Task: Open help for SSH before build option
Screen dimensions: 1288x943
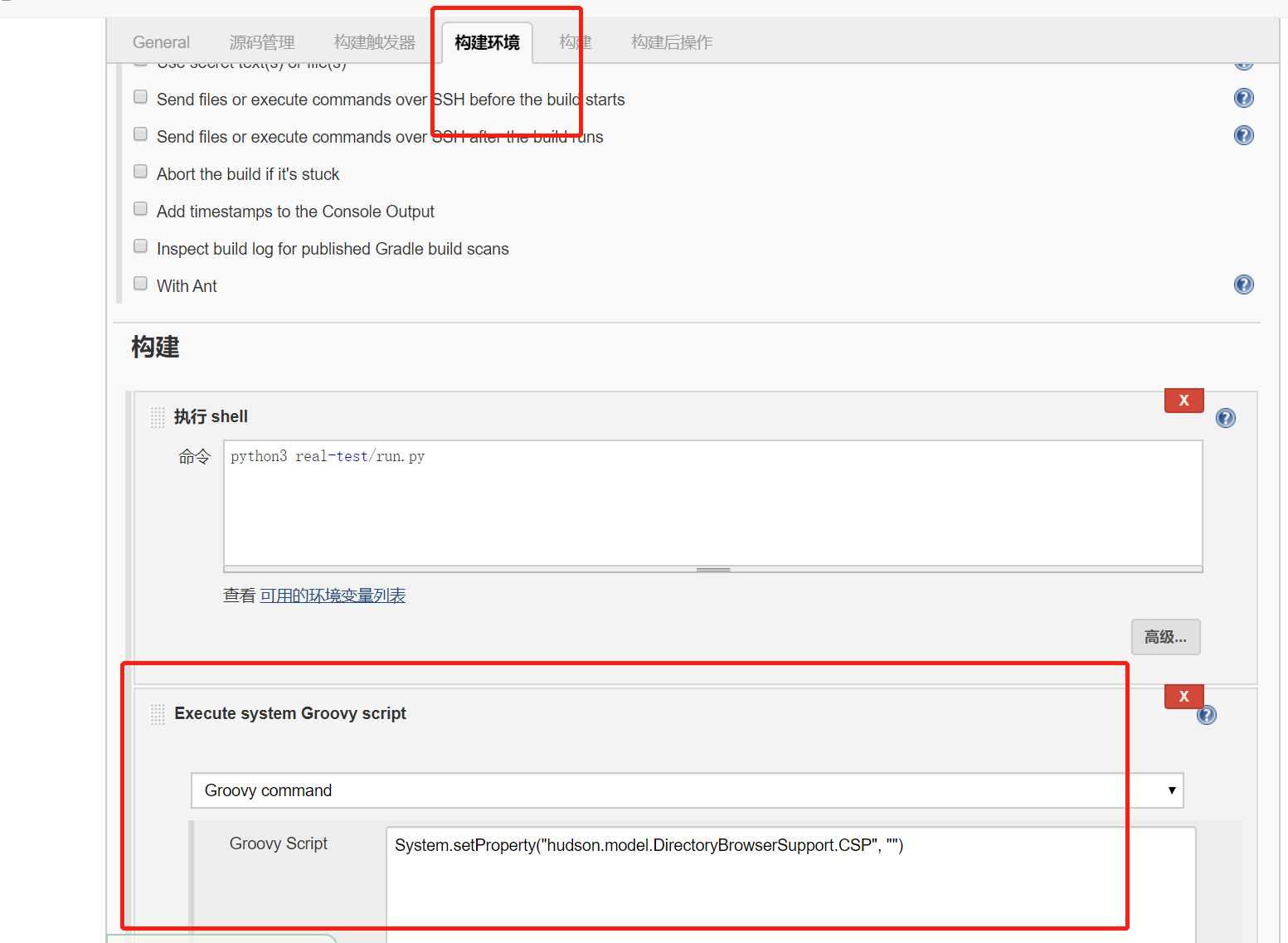Action: pyautogui.click(x=1243, y=98)
